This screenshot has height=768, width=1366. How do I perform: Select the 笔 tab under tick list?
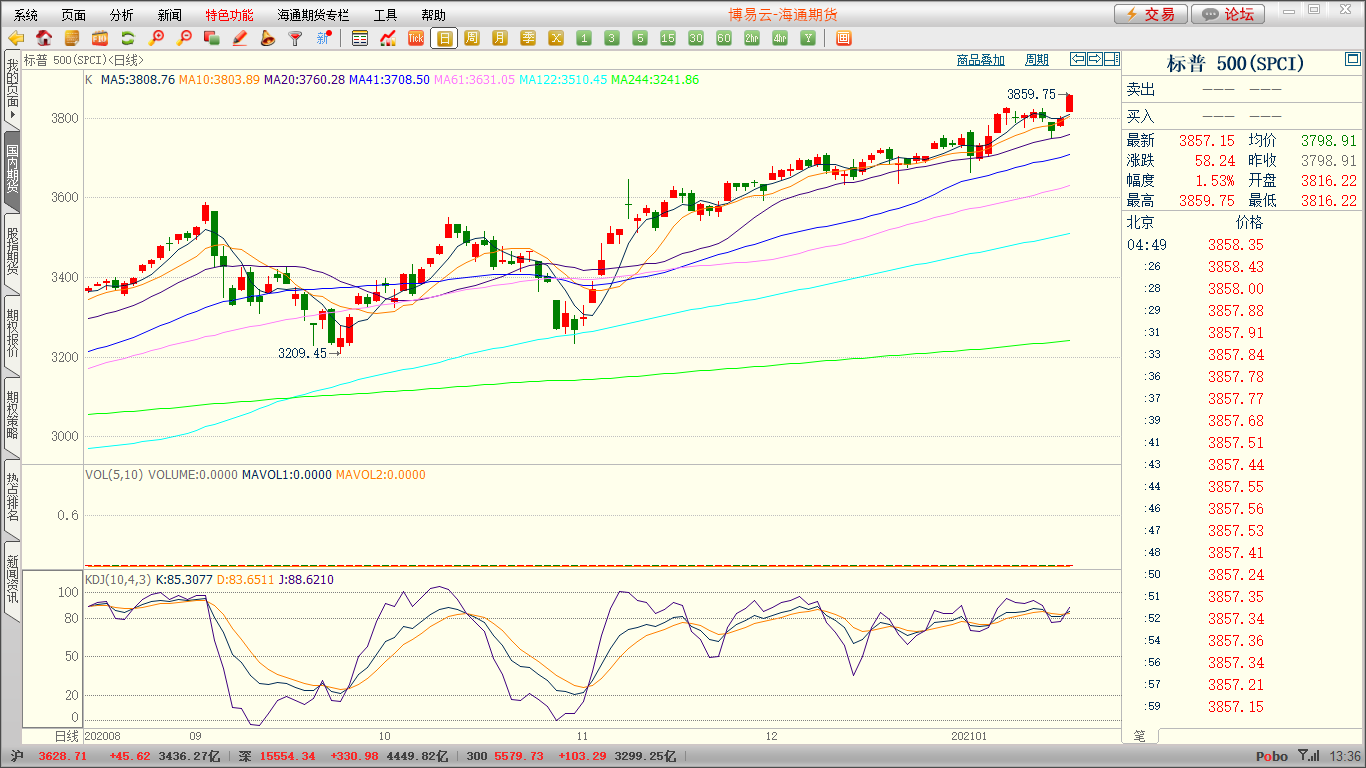[x=1140, y=735]
